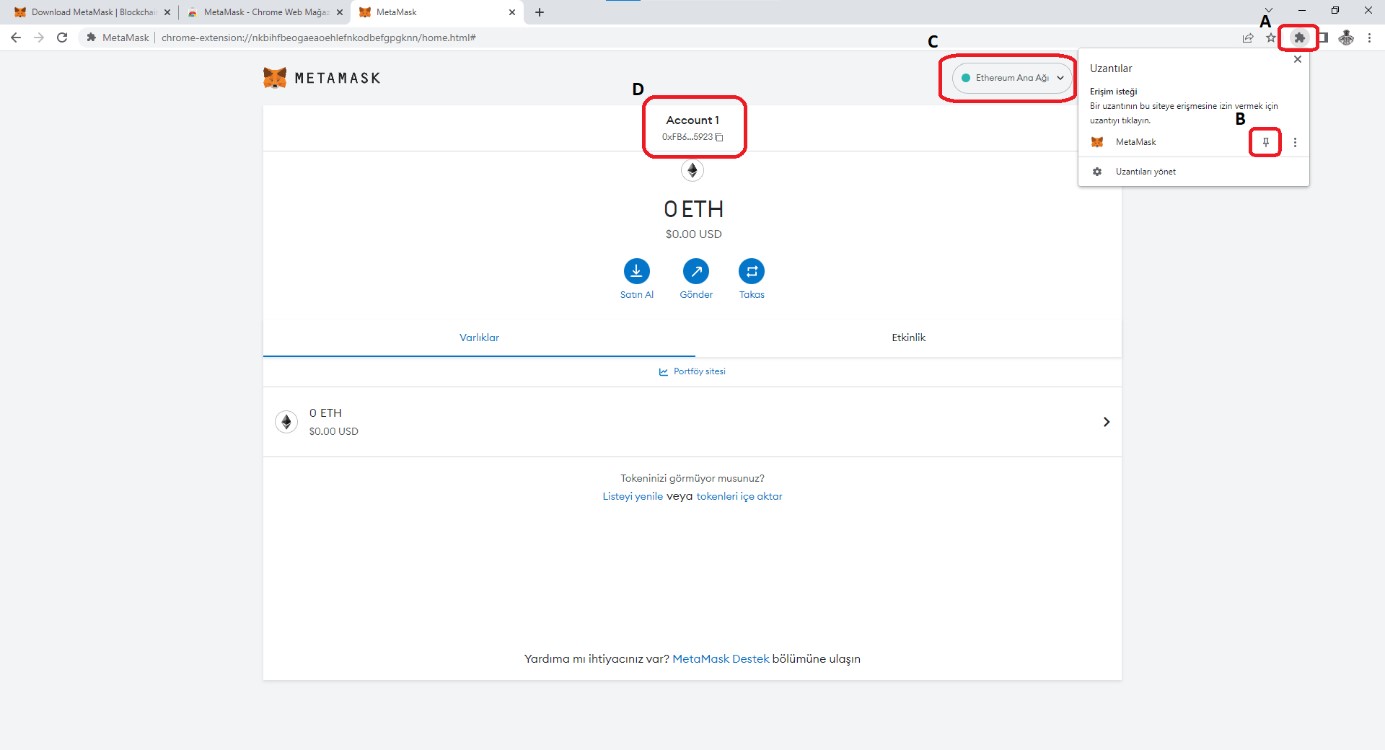Open MetaMask extension three-dot options menu
Image resolution: width=1385 pixels, height=750 pixels.
pyautogui.click(x=1295, y=143)
